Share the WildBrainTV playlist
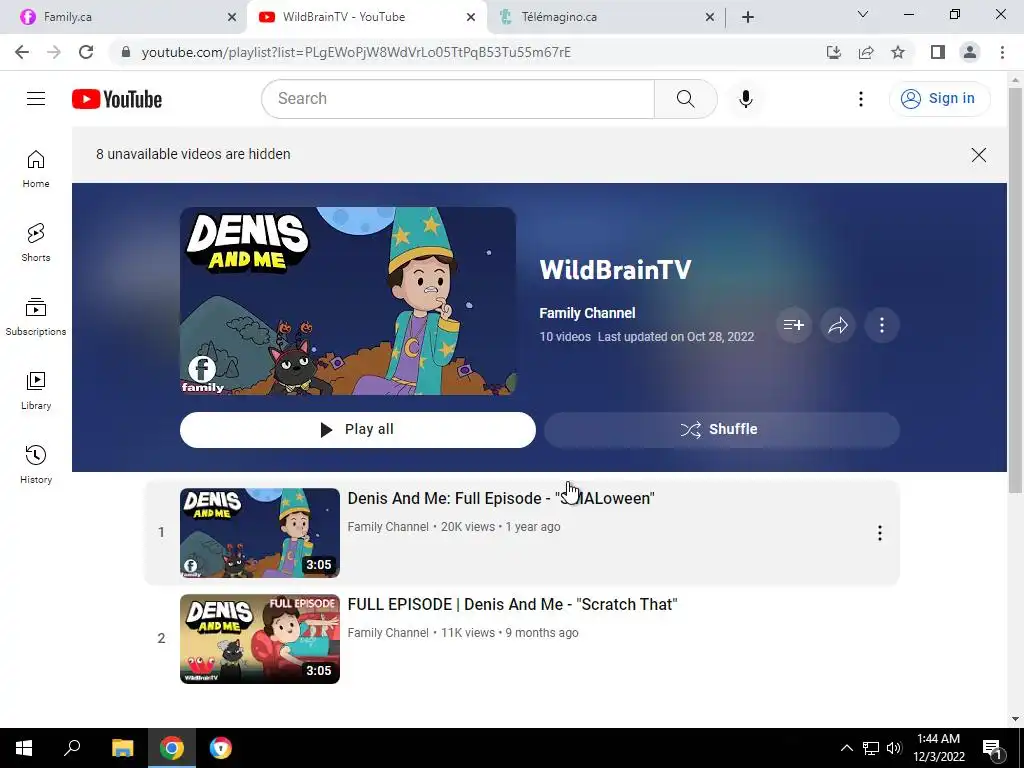 838,325
